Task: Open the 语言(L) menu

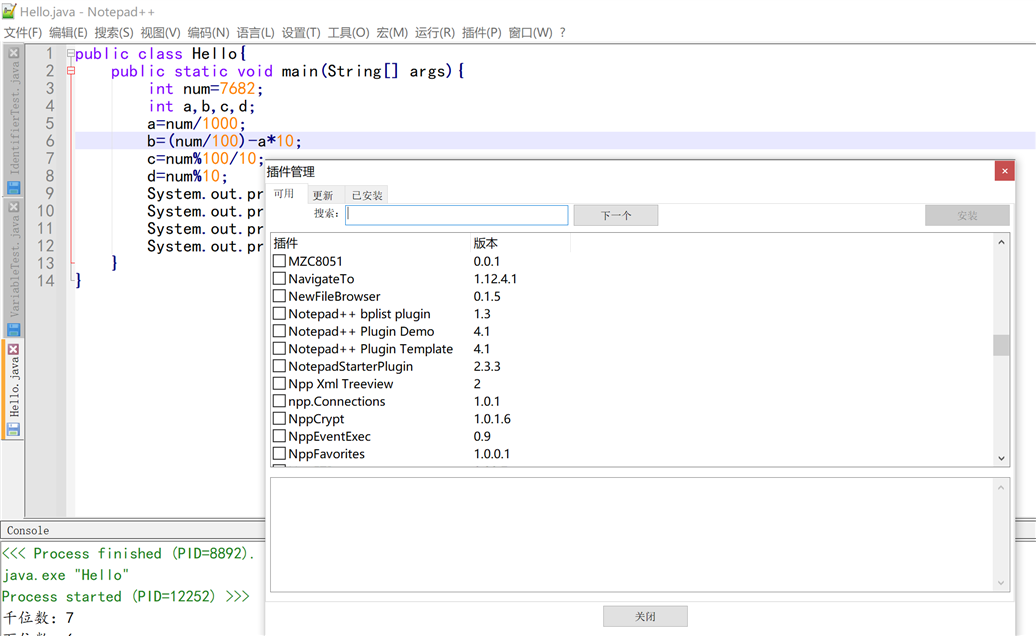Action: click(x=256, y=32)
